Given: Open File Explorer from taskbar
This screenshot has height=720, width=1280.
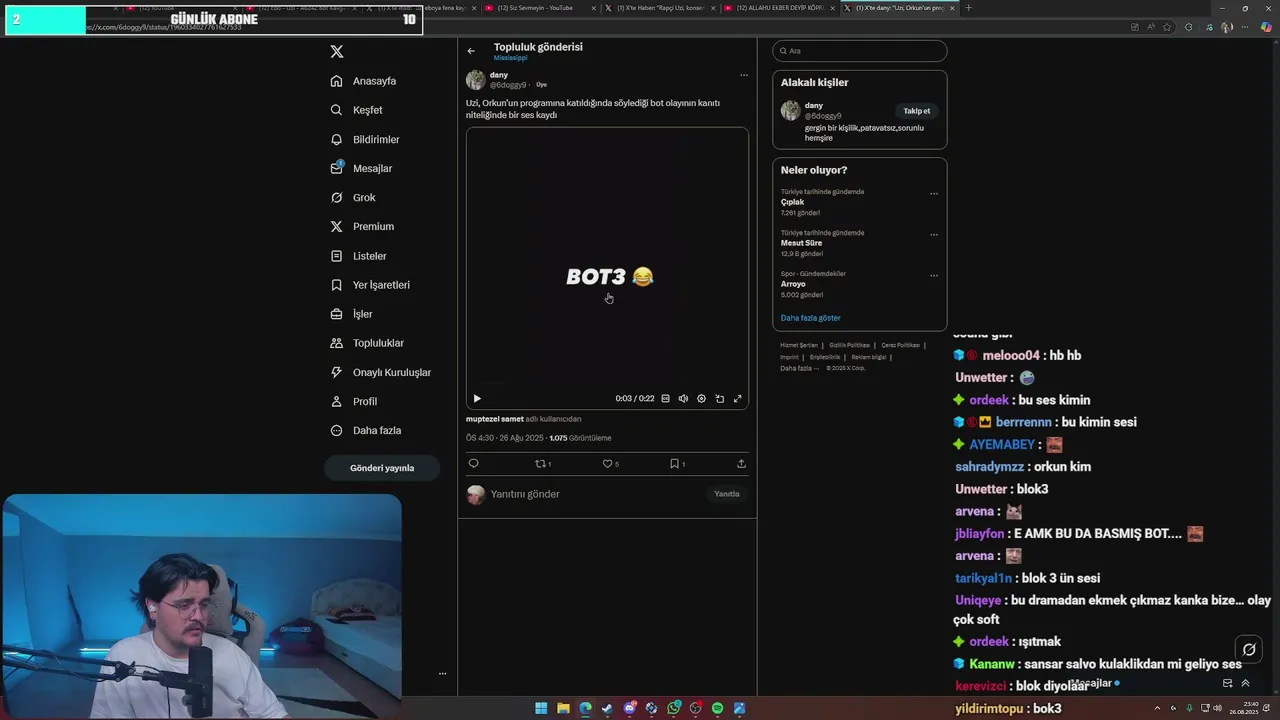Looking at the screenshot, I should 563,708.
